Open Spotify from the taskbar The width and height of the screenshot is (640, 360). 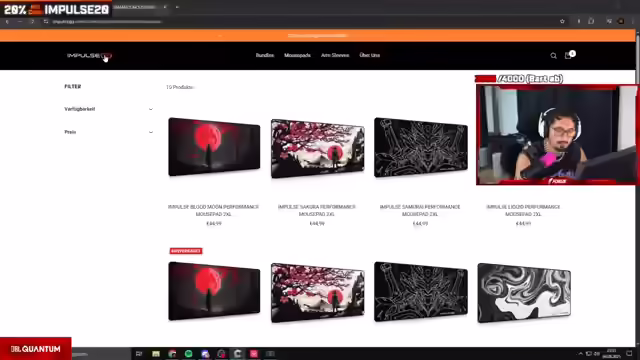(188, 354)
